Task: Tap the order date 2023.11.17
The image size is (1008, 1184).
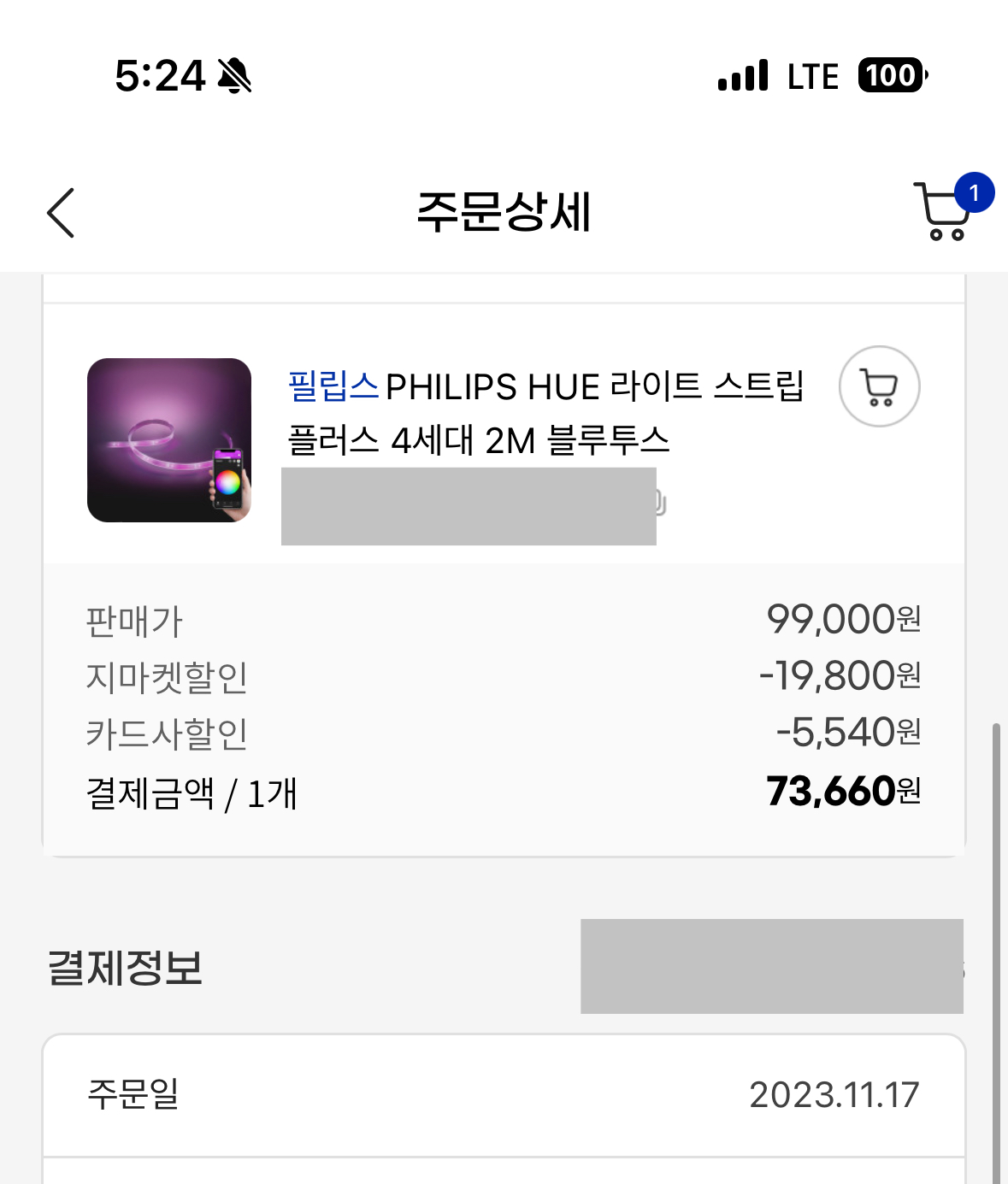Action: pyautogui.click(x=834, y=1094)
